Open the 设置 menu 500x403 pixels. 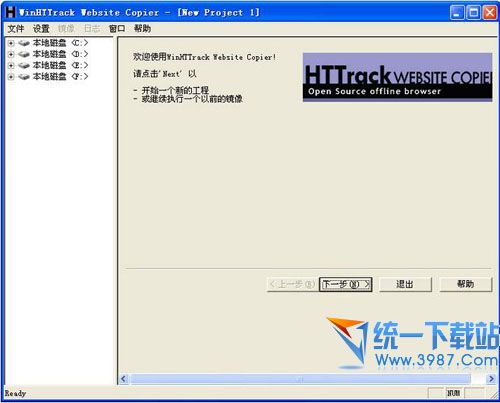pyautogui.click(x=41, y=29)
